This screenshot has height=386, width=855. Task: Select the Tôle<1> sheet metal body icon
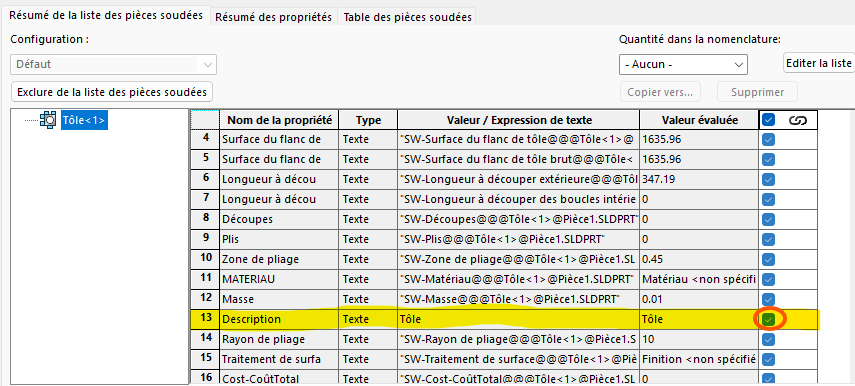click(48, 119)
